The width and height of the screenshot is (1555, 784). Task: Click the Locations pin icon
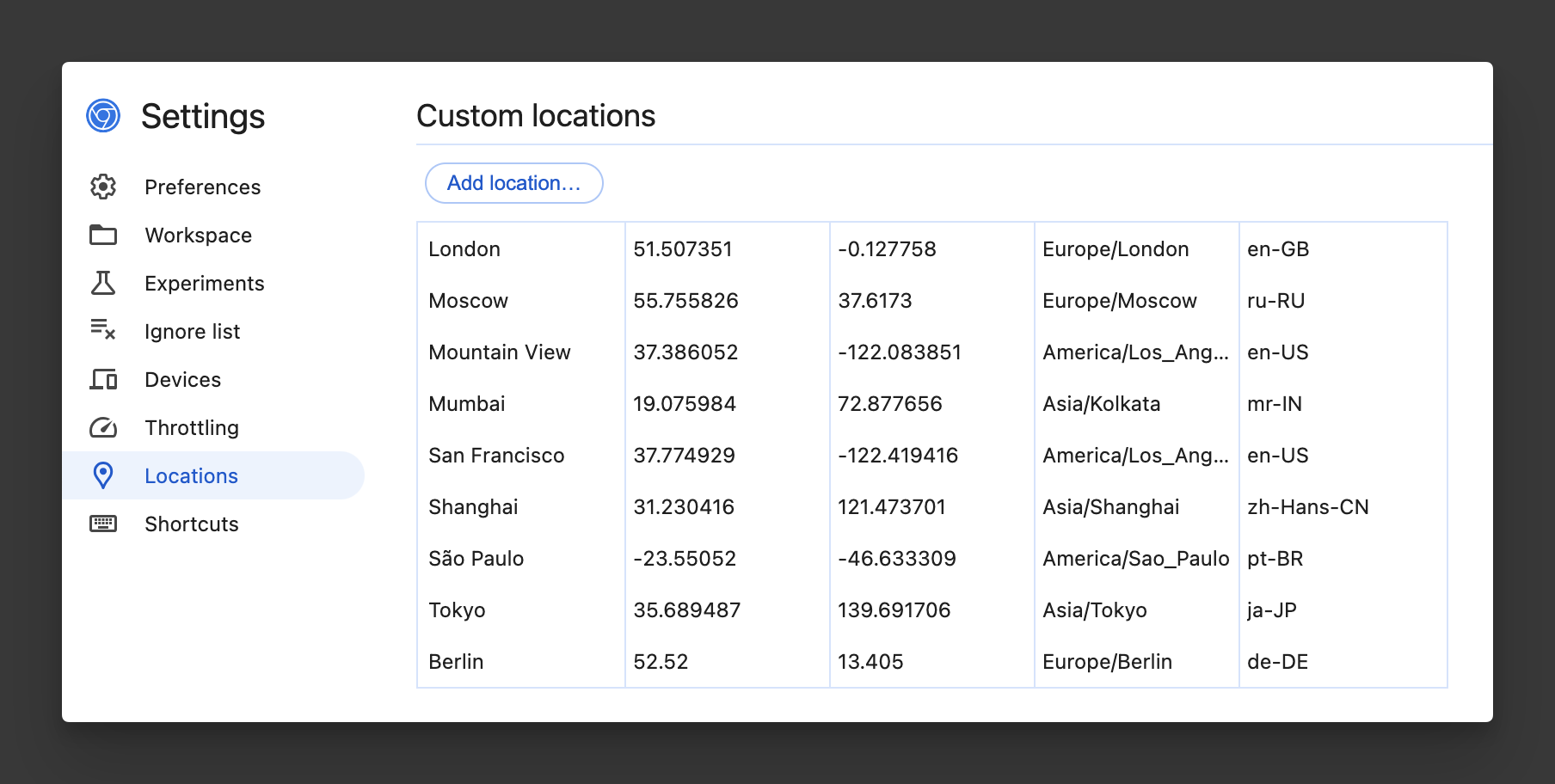point(103,475)
